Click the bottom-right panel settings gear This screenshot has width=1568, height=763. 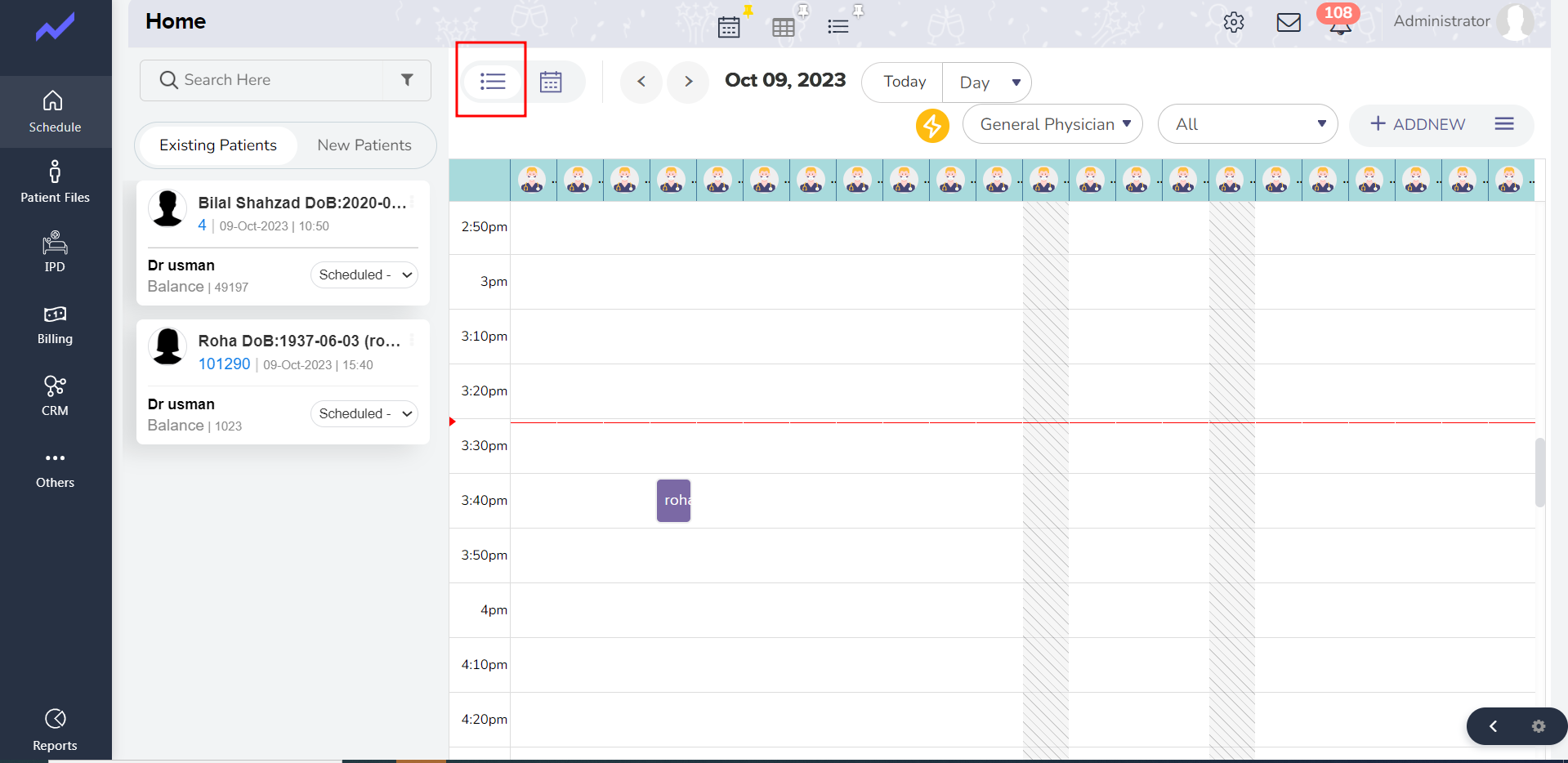1539,726
